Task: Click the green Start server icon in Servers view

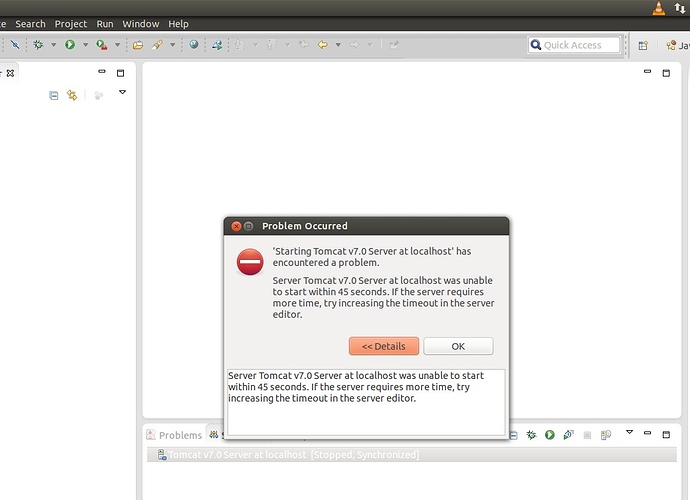Action: [x=550, y=435]
